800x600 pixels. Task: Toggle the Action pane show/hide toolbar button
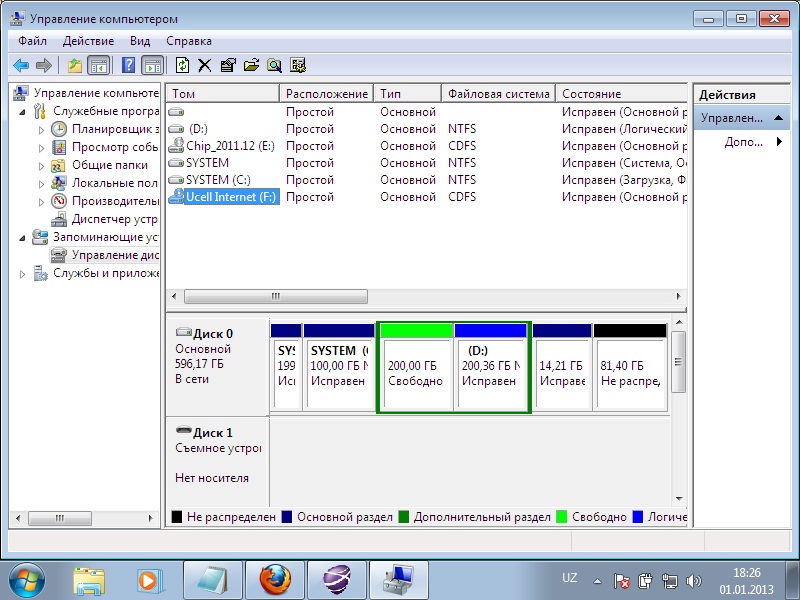point(152,65)
